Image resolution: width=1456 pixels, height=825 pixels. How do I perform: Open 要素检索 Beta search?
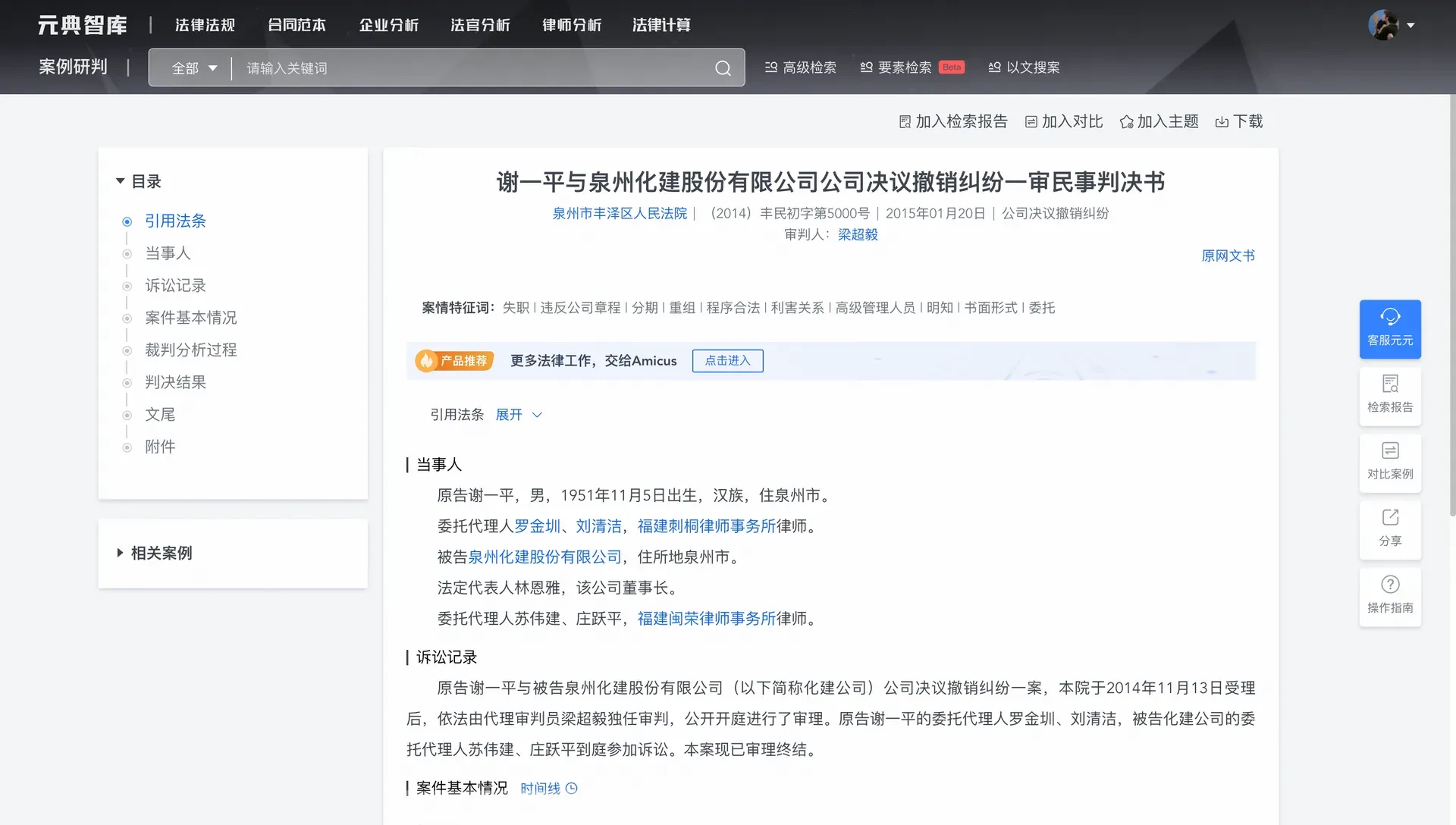point(912,67)
